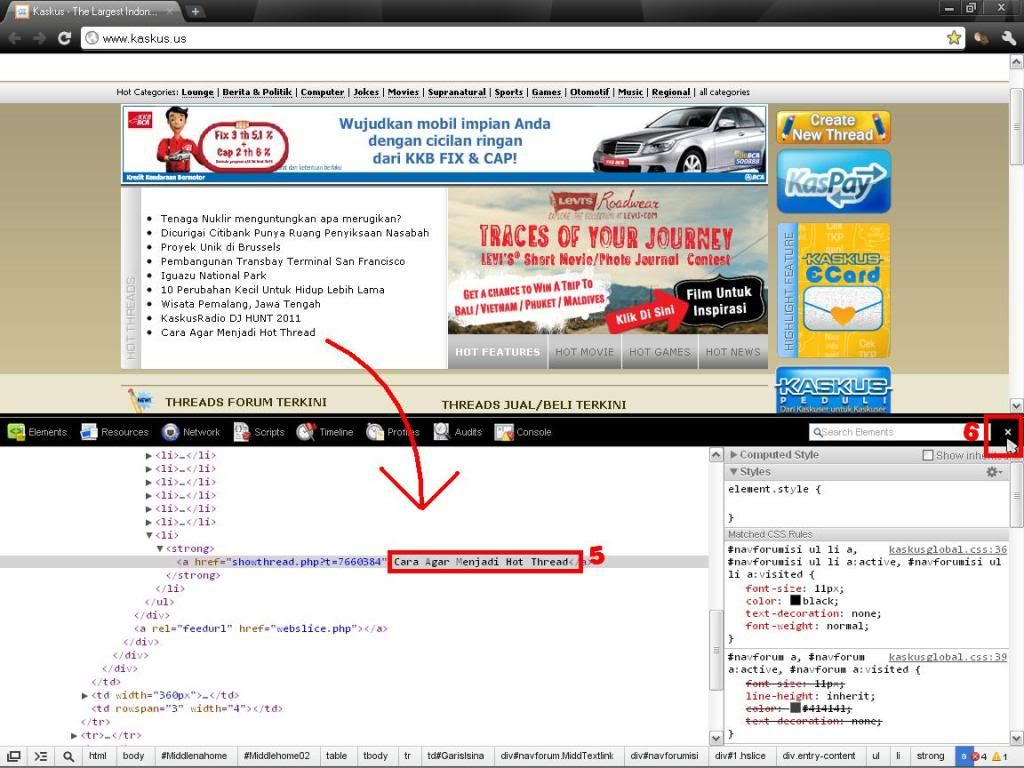The height and width of the screenshot is (768, 1024).
Task: Click the all categories link
Action: tap(724, 92)
